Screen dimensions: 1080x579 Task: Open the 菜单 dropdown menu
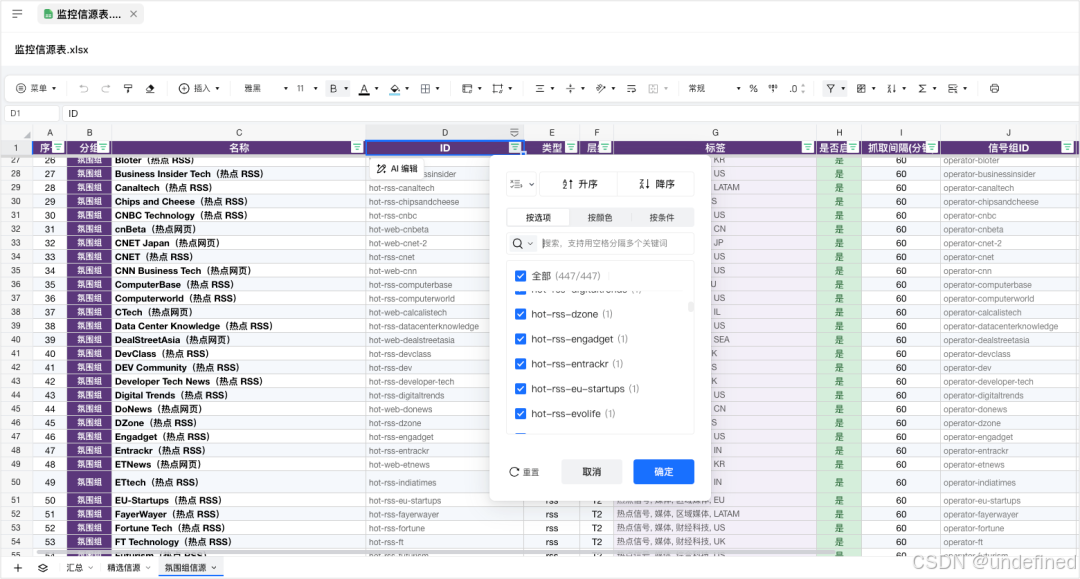pyautogui.click(x=36, y=88)
